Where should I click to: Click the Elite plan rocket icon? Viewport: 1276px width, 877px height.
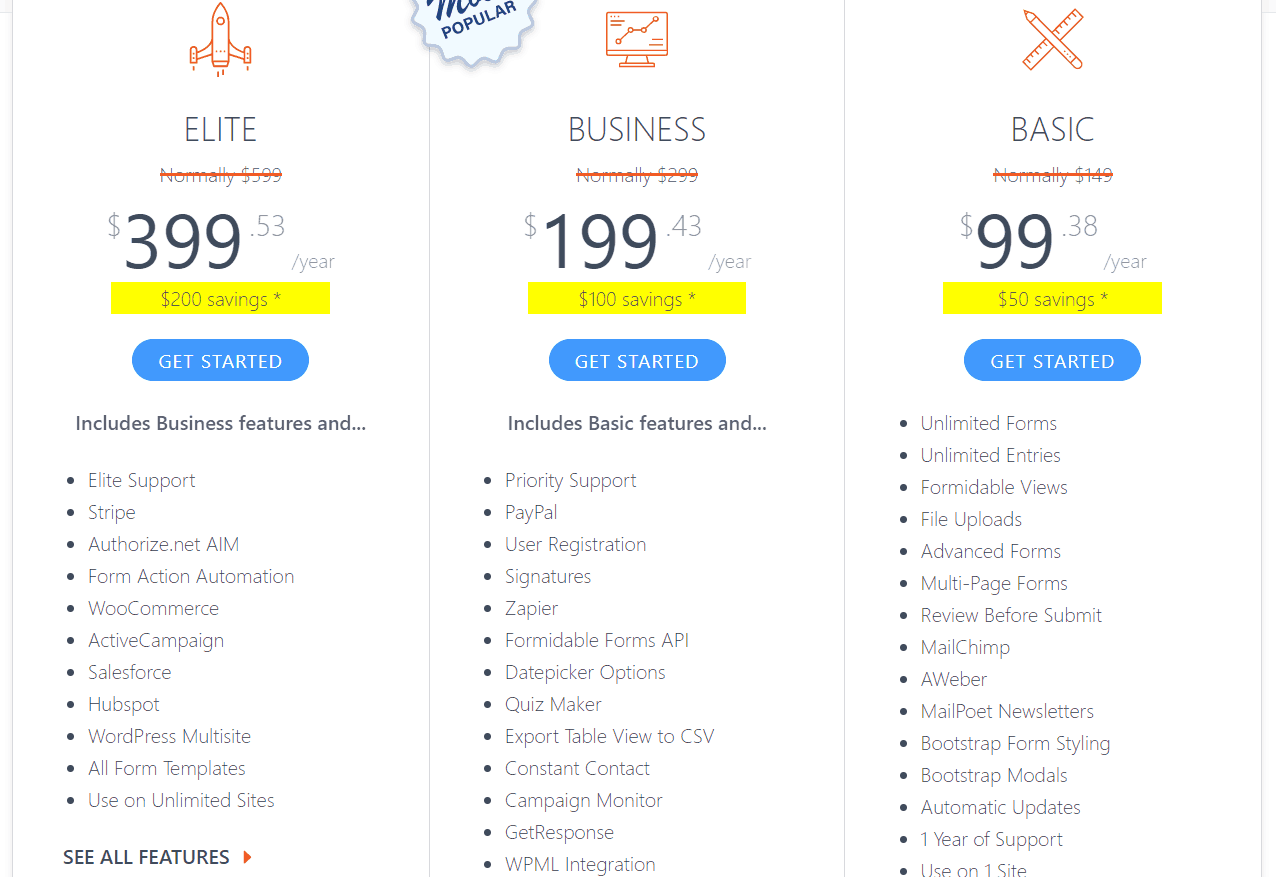(221, 39)
